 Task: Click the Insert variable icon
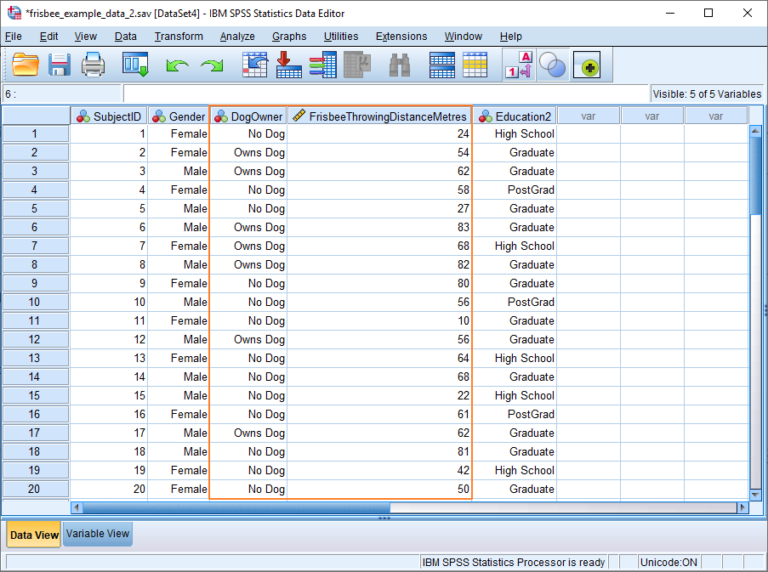(475, 65)
